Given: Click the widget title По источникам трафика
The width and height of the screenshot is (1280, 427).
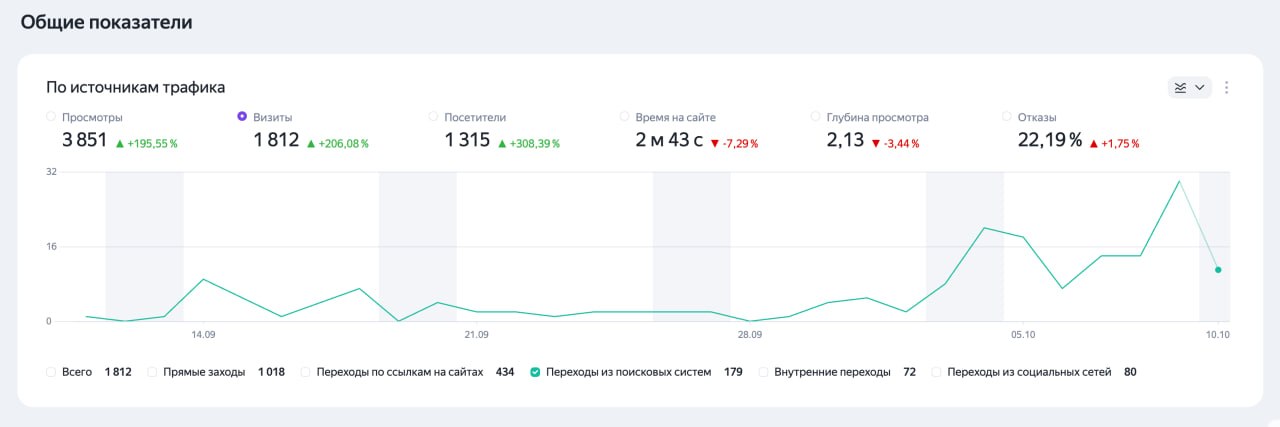Looking at the screenshot, I should click(136, 87).
